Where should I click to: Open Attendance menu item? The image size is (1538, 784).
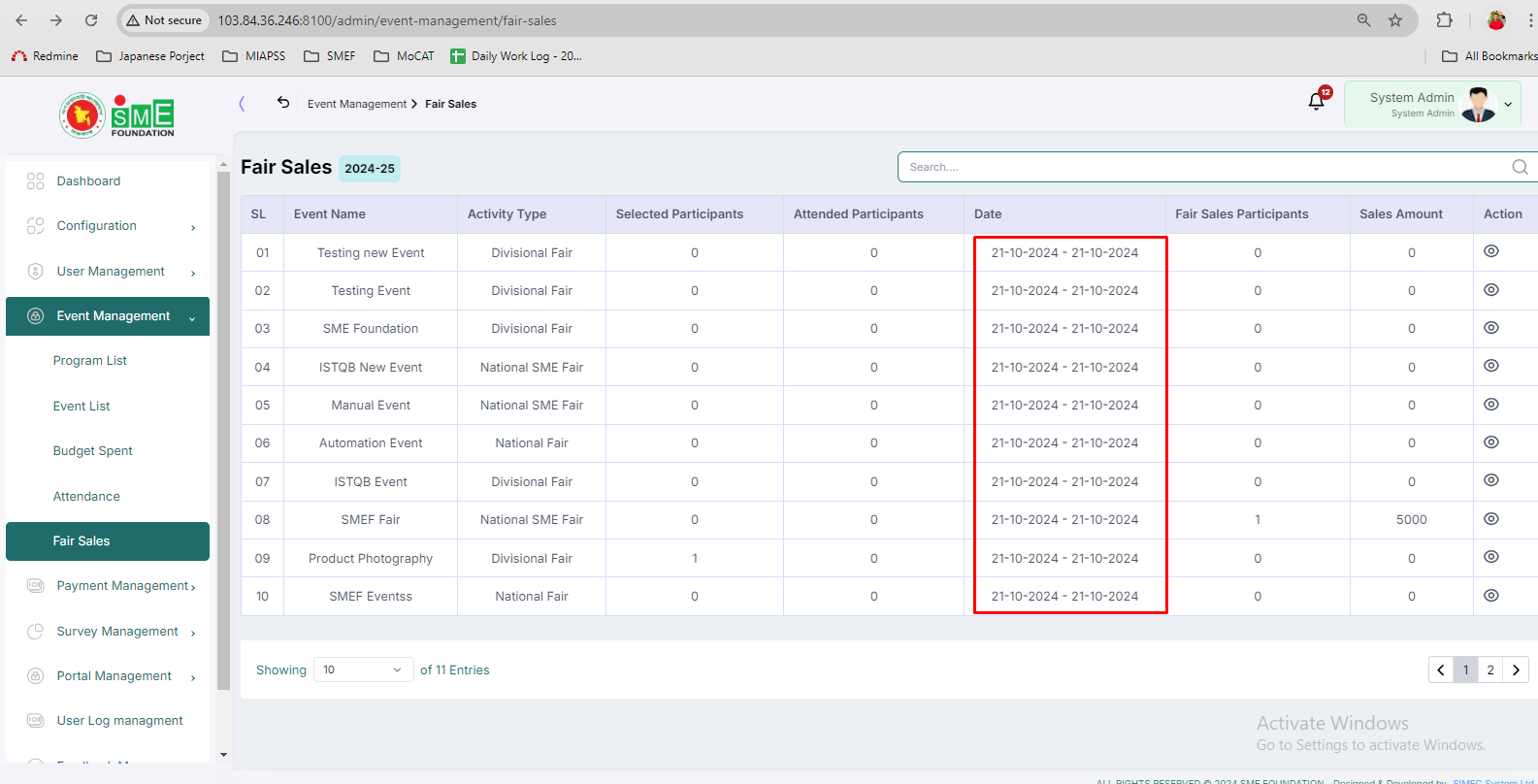(86, 496)
